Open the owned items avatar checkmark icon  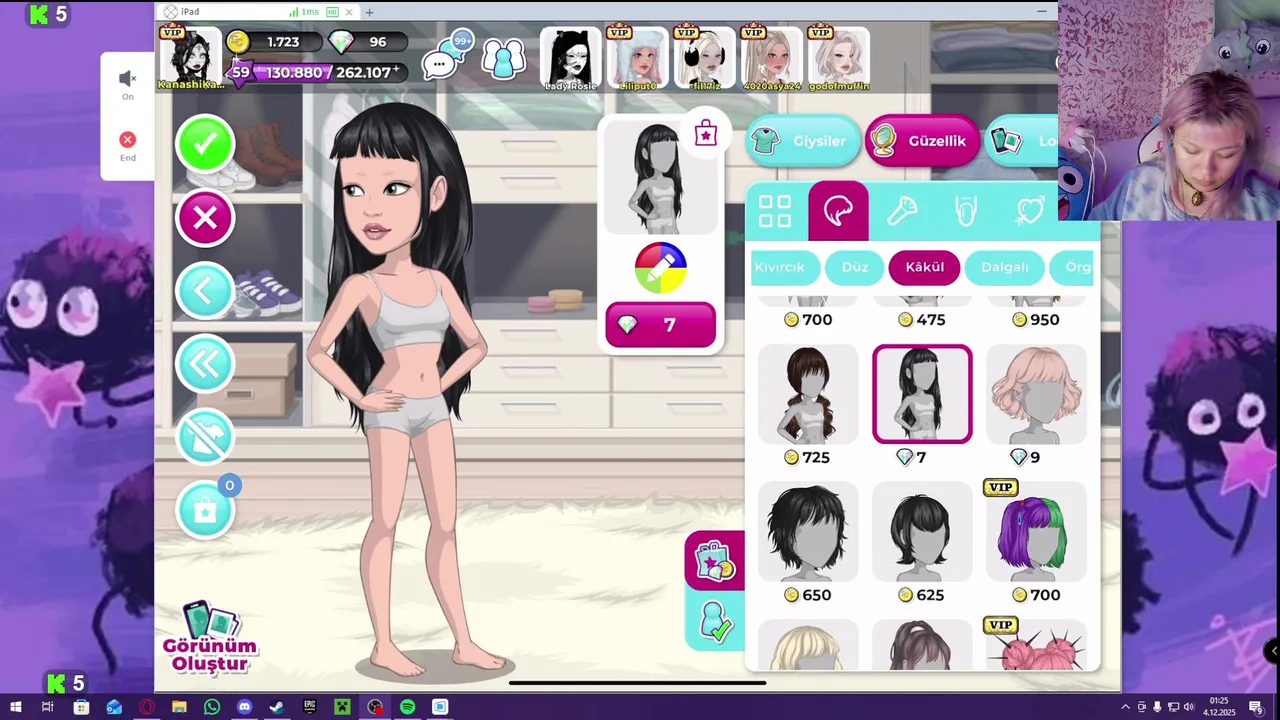click(715, 621)
